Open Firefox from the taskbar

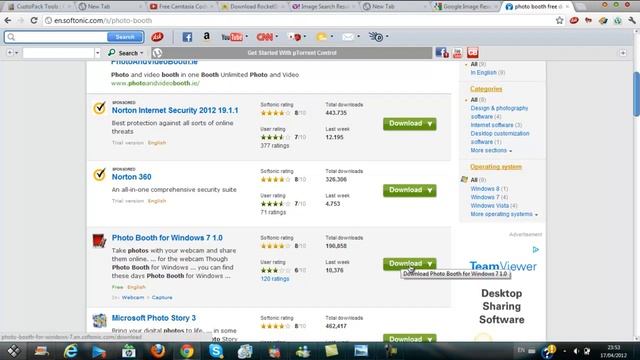tap(158, 351)
